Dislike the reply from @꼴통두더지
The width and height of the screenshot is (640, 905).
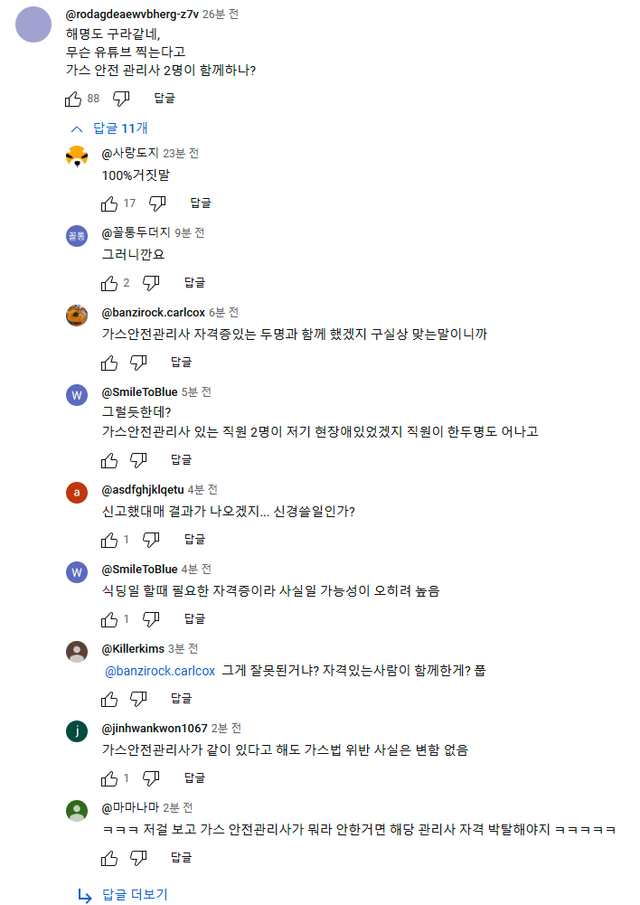tap(151, 282)
